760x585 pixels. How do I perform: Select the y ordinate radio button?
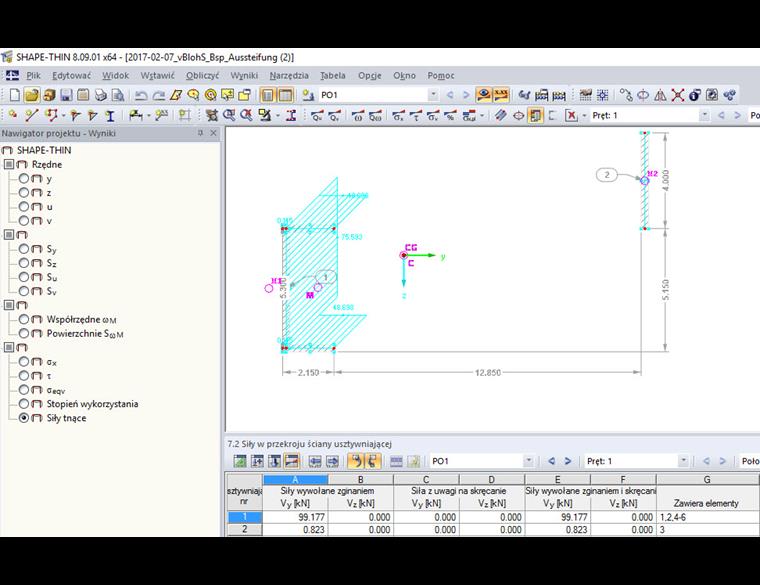24,178
